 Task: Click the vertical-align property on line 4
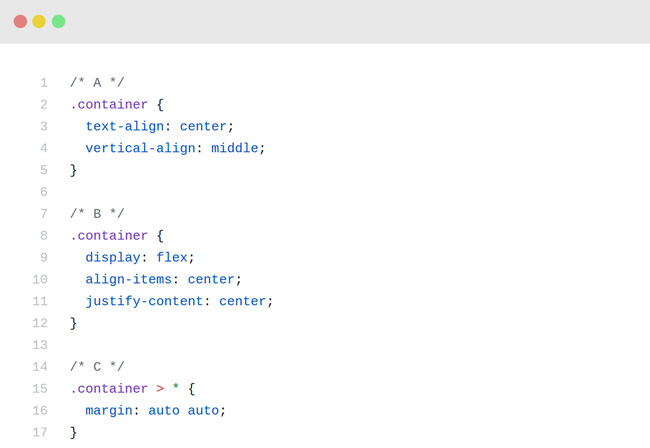(141, 148)
